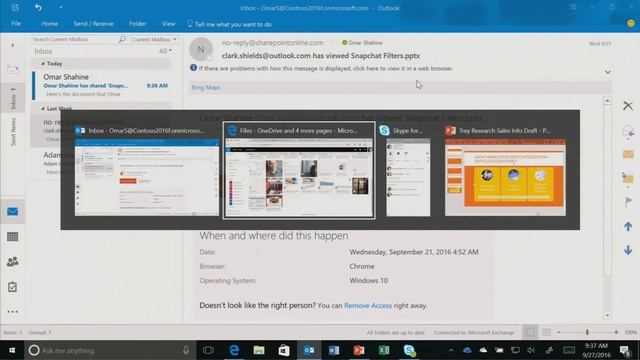Open the Windows Start menu
Viewport: 640px width, 360px height.
tap(12, 350)
